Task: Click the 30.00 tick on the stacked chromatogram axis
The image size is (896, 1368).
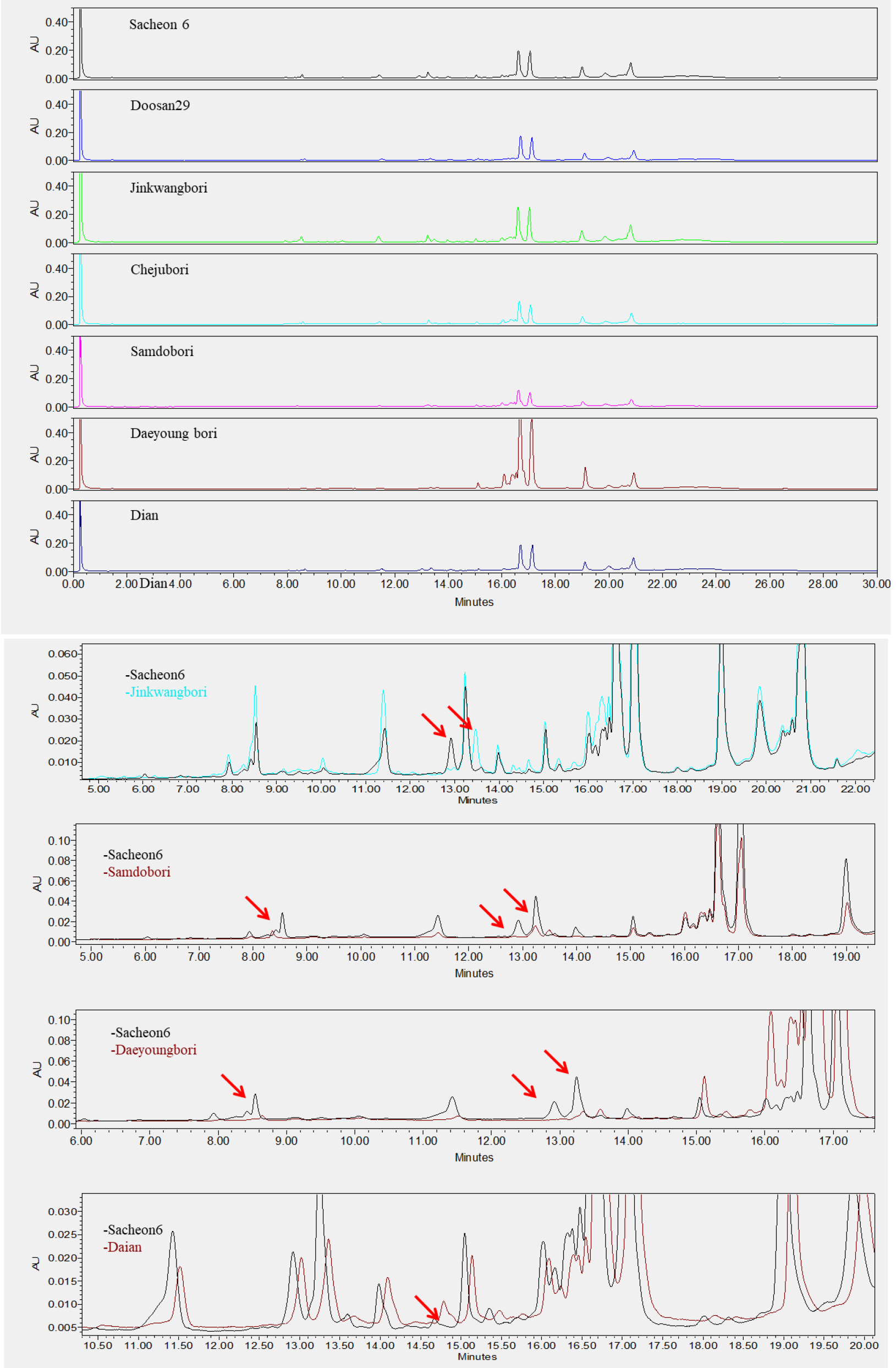Action: pyautogui.click(x=876, y=584)
